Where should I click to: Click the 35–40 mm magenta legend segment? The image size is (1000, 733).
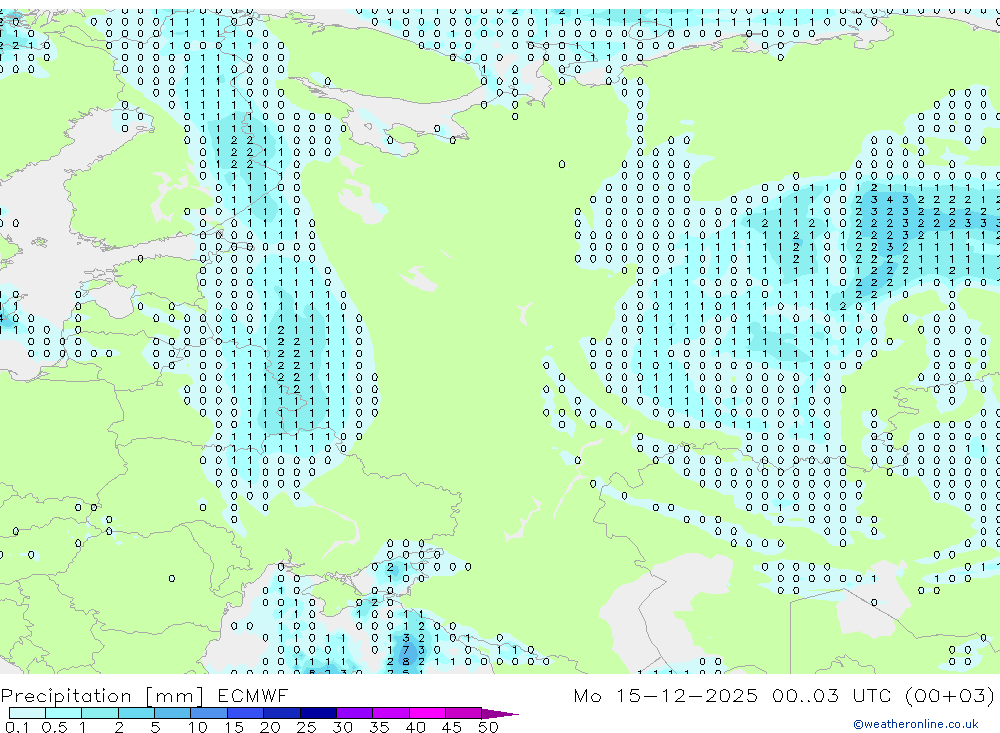[x=391, y=713]
